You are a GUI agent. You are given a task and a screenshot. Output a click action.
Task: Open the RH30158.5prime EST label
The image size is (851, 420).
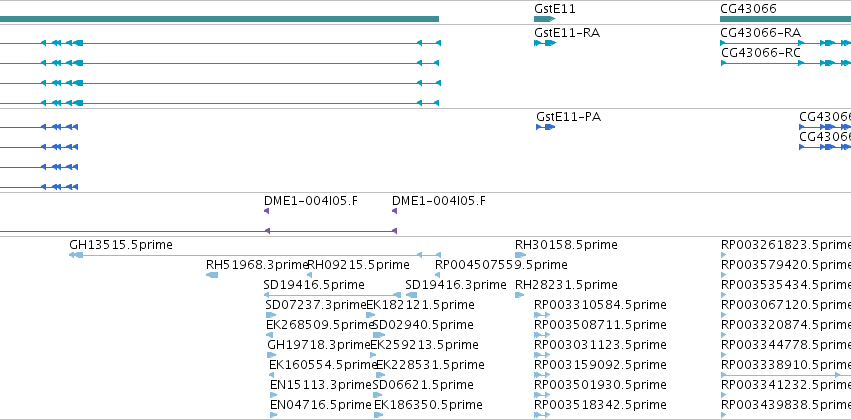tap(566, 245)
